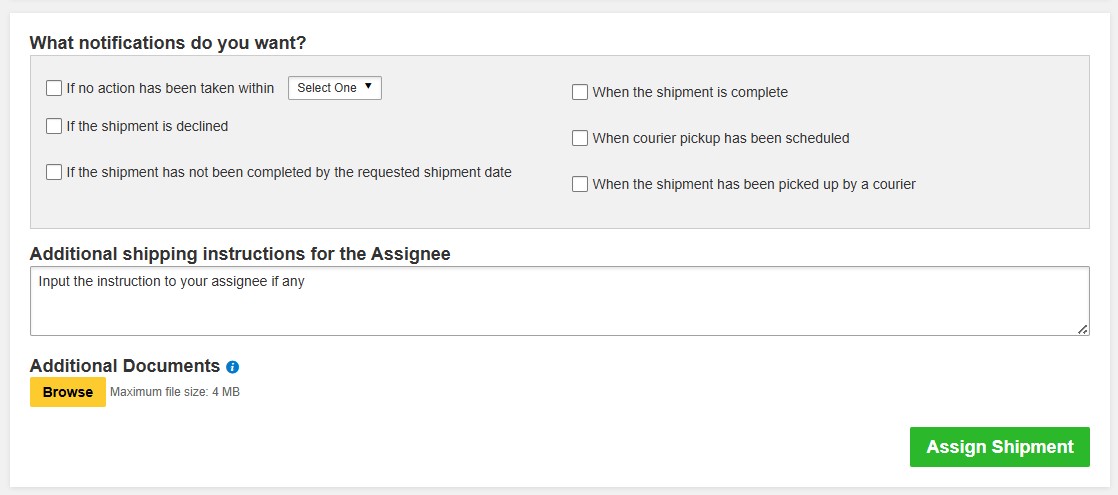Open the 'Select One' time dropdown
Viewport: 1118px width, 495px height.
pos(334,88)
